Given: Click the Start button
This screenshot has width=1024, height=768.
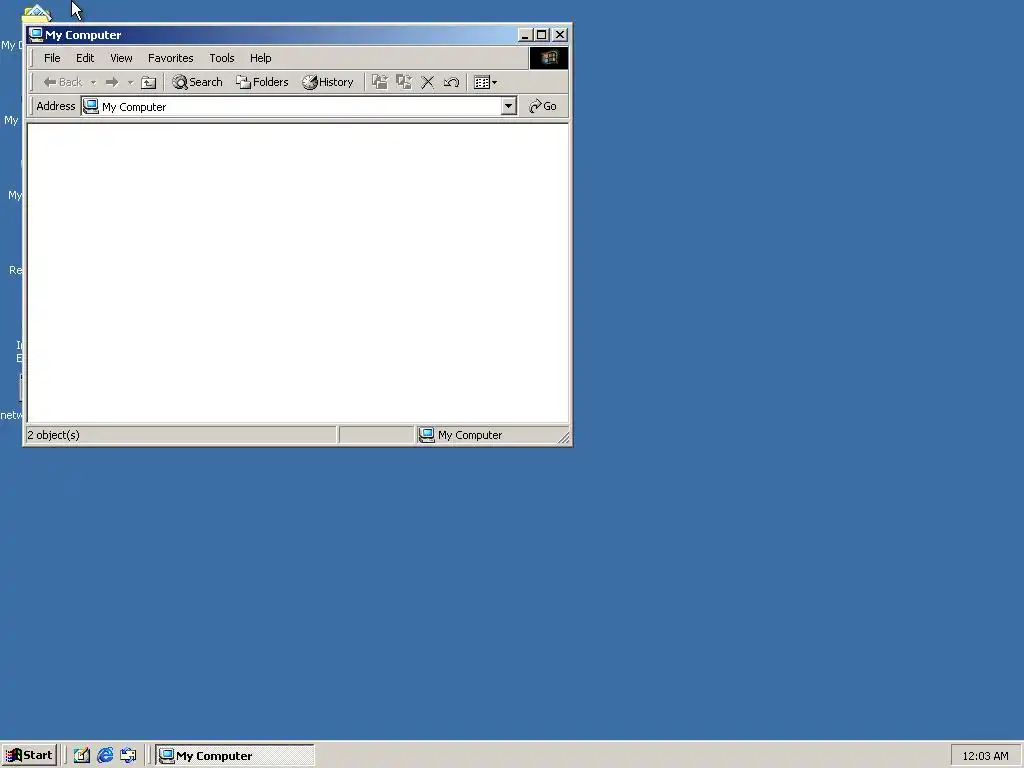Looking at the screenshot, I should (29, 756).
